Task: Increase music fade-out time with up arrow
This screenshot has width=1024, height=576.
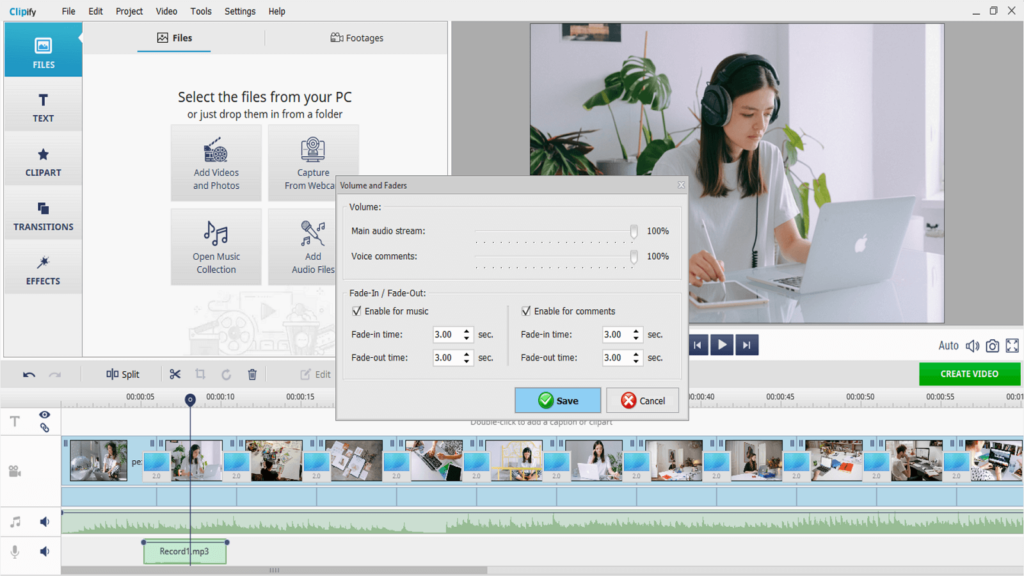Action: tap(467, 354)
